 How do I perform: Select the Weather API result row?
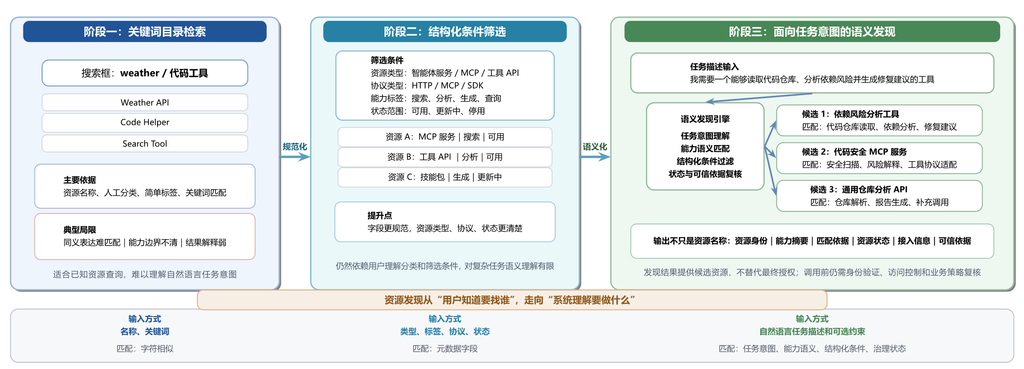(145, 103)
